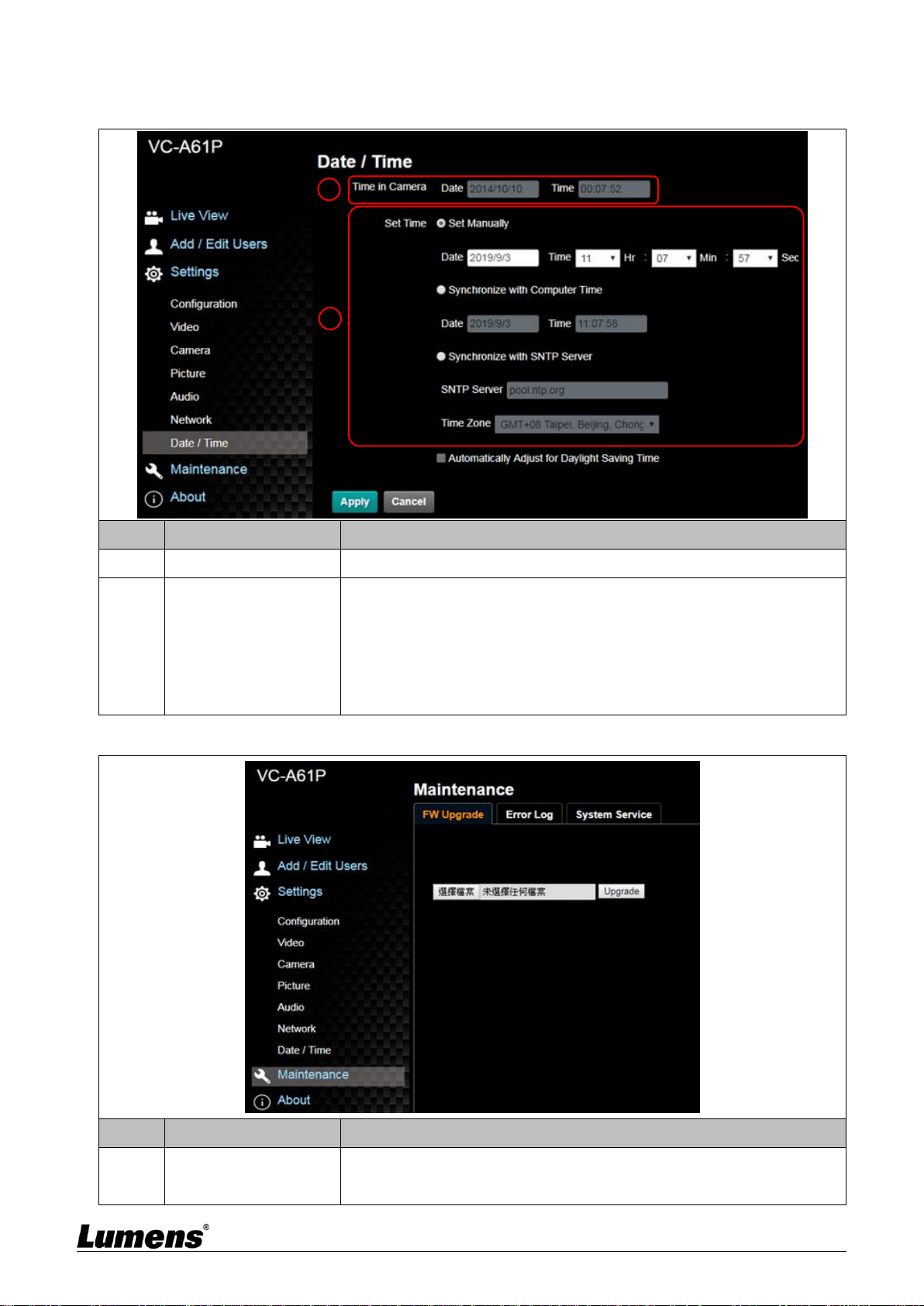
Task: Open Maintenance link in Date/Time screenshot
Action: click(209, 469)
